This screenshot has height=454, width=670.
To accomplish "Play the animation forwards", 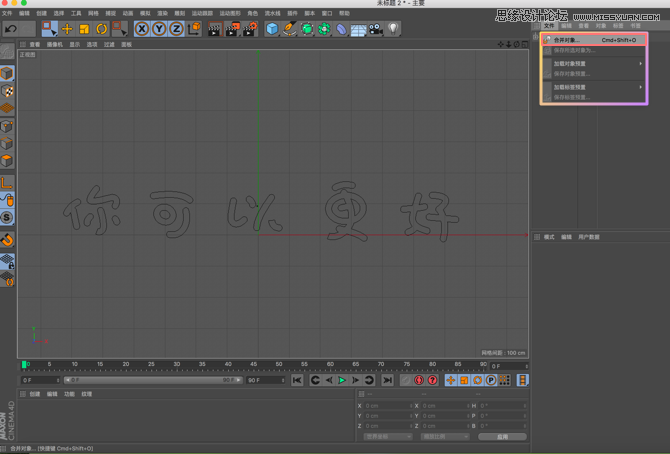I will 342,380.
